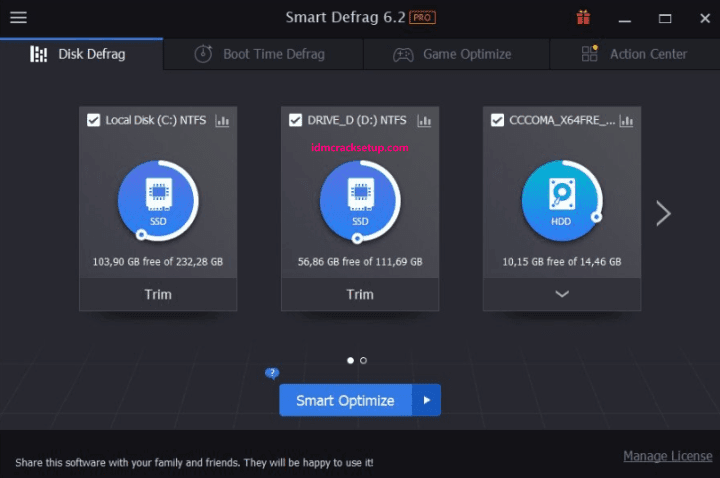Image resolution: width=720 pixels, height=478 pixels.
Task: Open the Action Center tab
Action: [635, 54]
